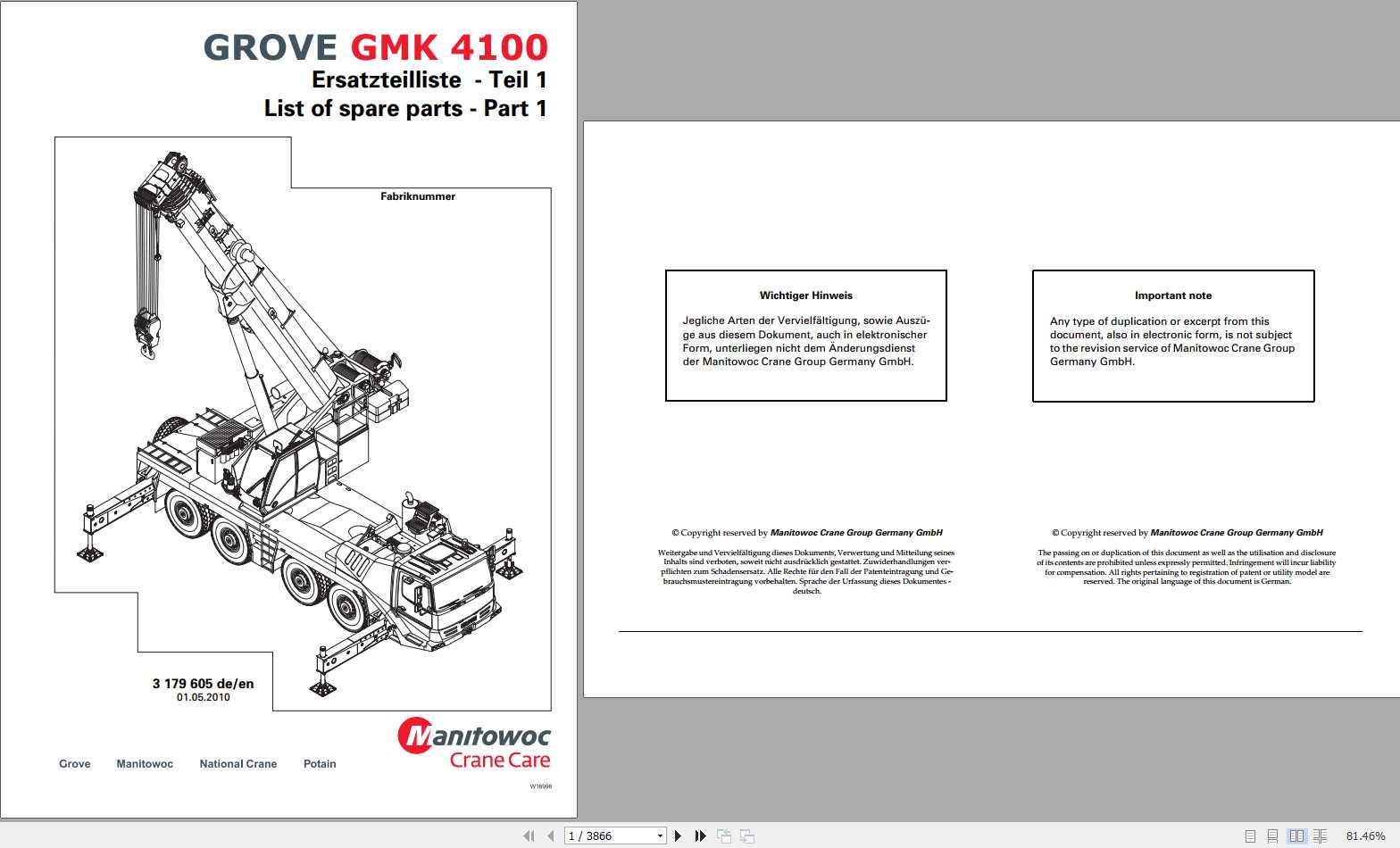Viewport: 1400px width, 848px height.
Task: Click the Manitowoc brand text in footer
Action: click(145, 764)
